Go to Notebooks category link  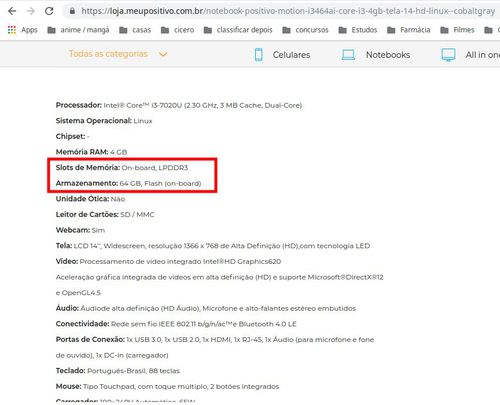point(388,55)
